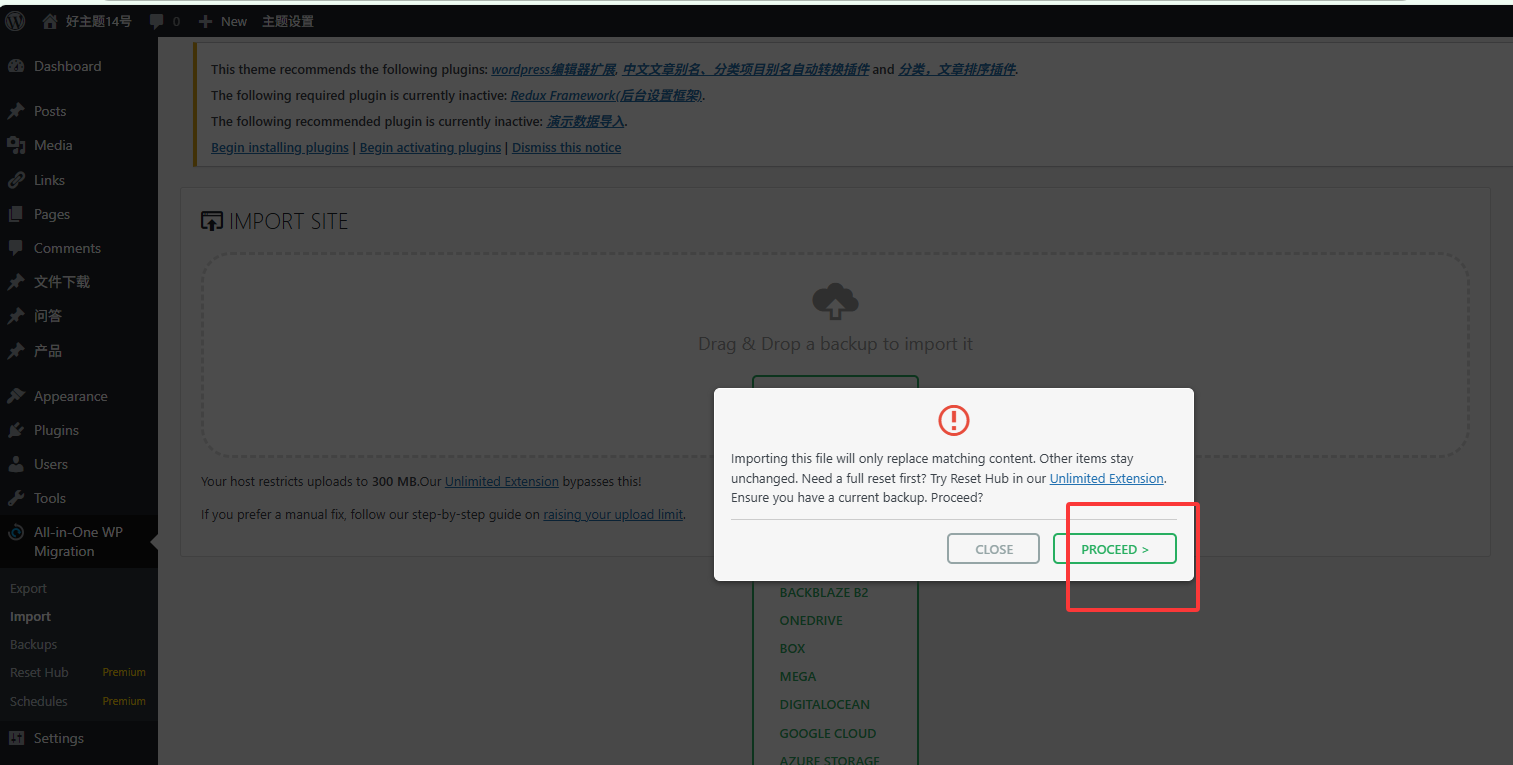The height and width of the screenshot is (765, 1513).
Task: Click the Pages icon in sidebar
Action: pos(16,214)
